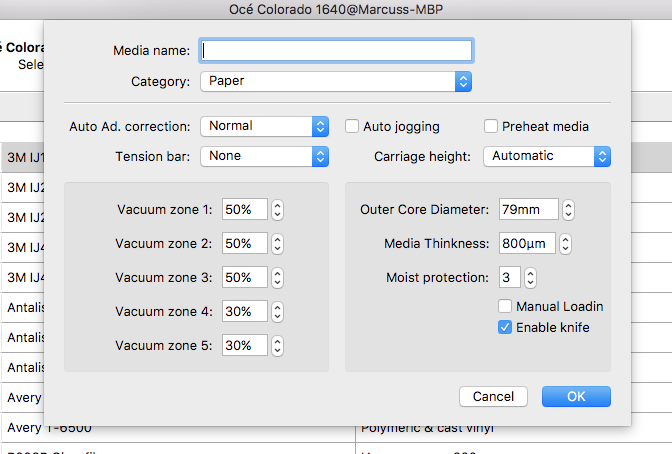Enable the Preheat media checkbox
Image resolution: width=672 pixels, height=454 pixels.
491,126
